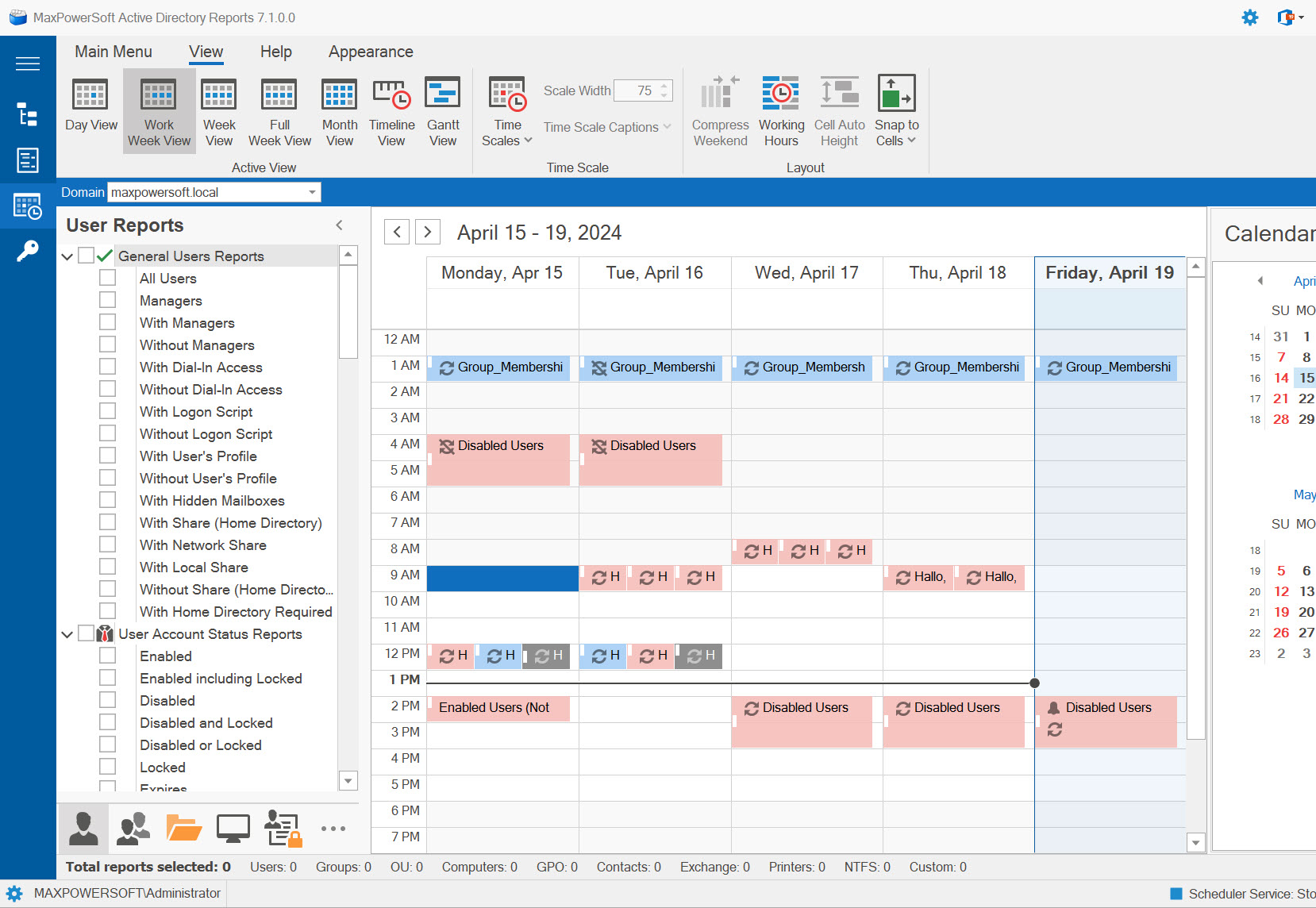Viewport: 1316px width, 908px height.
Task: Select April 14 in mini calendar
Action: [1281, 378]
